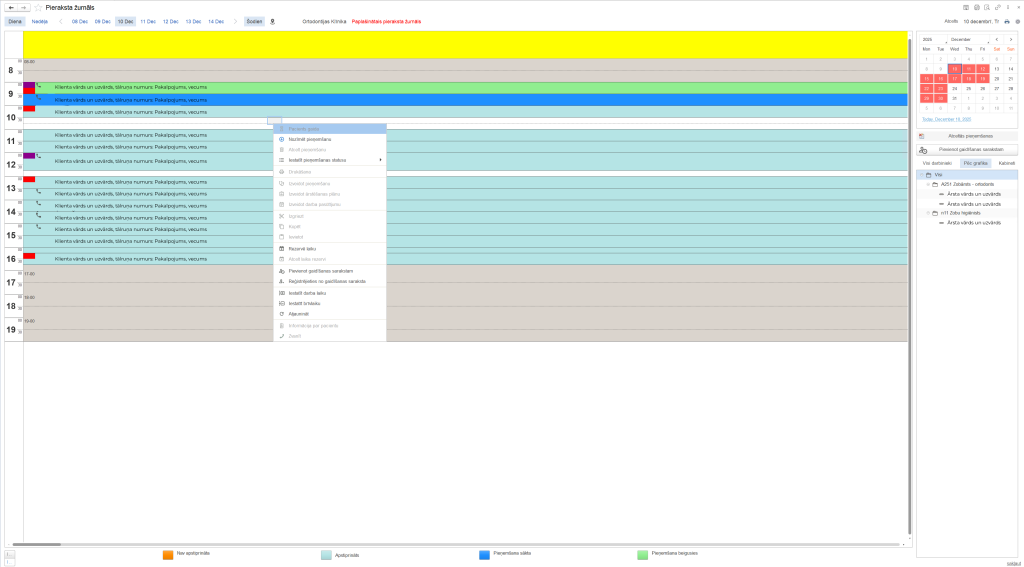Click the location pin icon beside Šodien
Screen dimensions: 1024x567
pos(272,21)
